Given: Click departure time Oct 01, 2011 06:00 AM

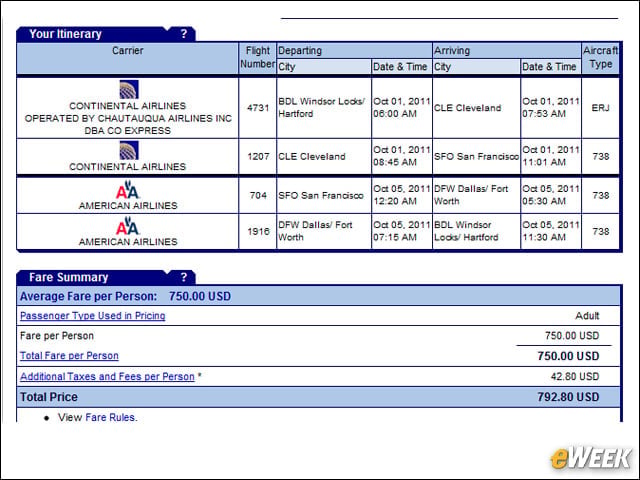Looking at the screenshot, I should tap(402, 108).
